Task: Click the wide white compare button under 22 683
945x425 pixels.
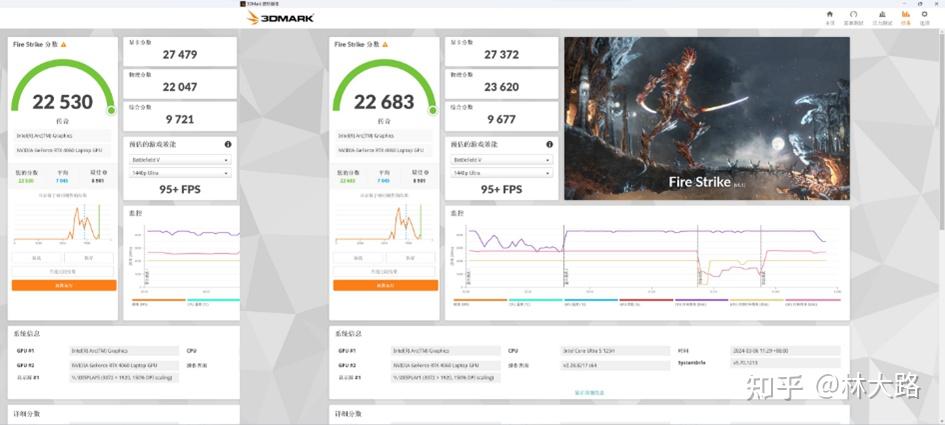Action: (x=385, y=272)
